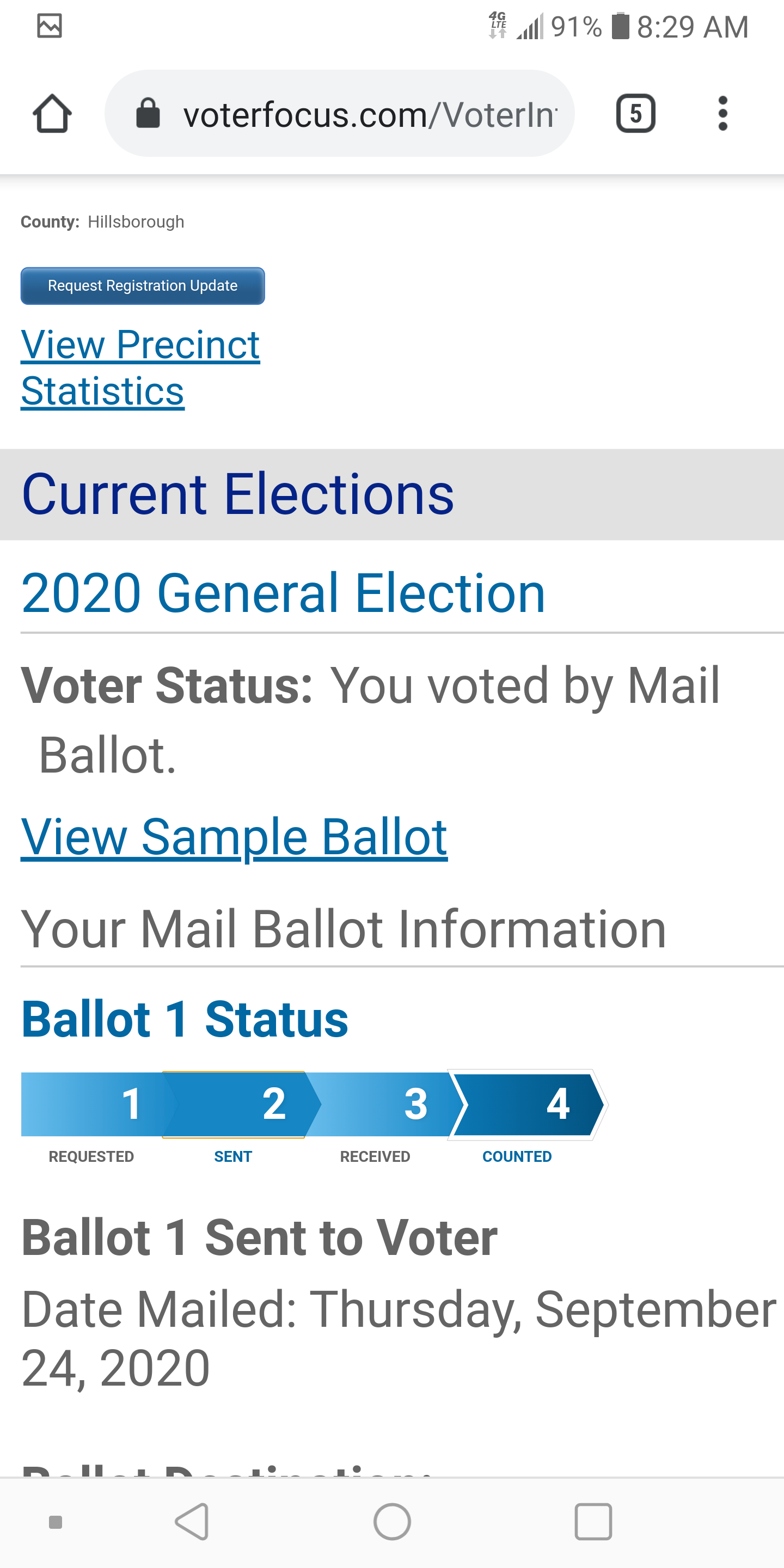The width and height of the screenshot is (784, 1568).
Task: Open the View Precinct Statistics link
Action: click(140, 367)
